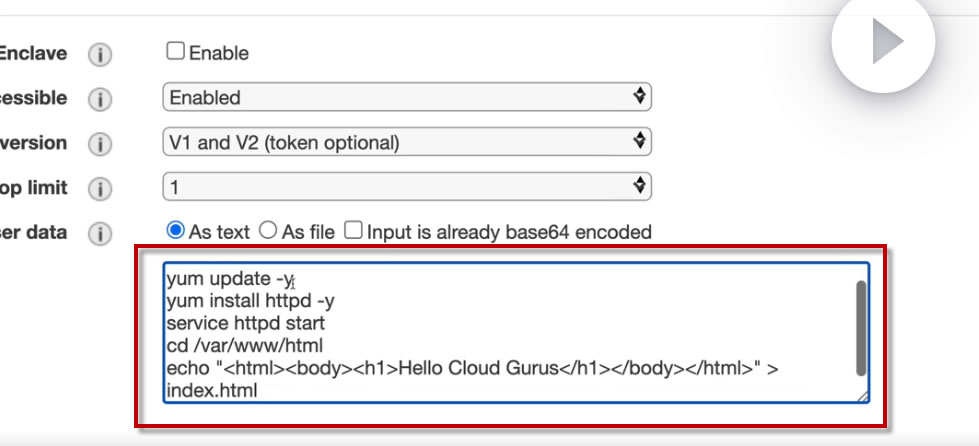Screen dimensions: 979x446
Task: Click the 'service httpd start' line
Action: (x=246, y=324)
